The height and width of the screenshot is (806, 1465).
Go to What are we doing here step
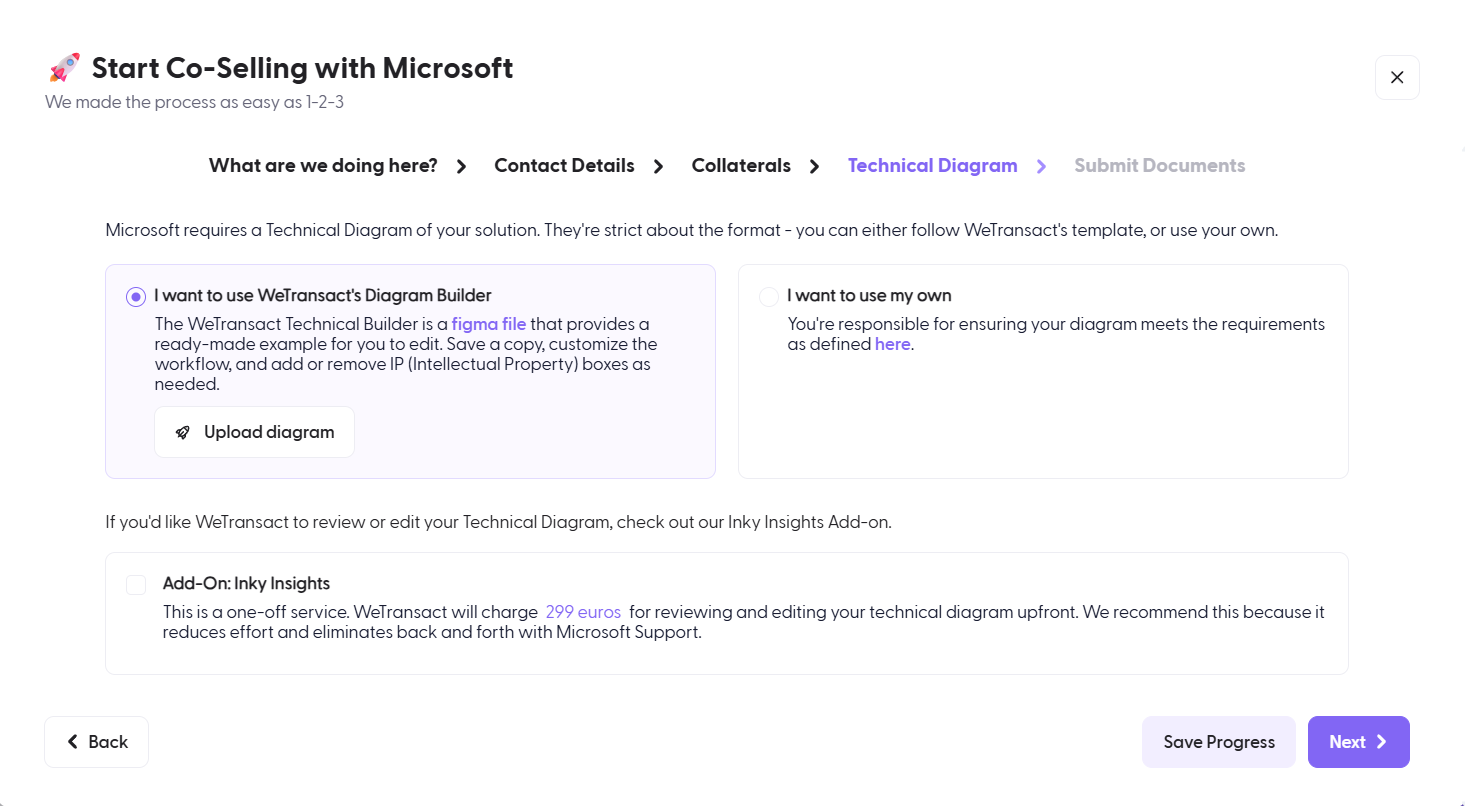tap(323, 166)
